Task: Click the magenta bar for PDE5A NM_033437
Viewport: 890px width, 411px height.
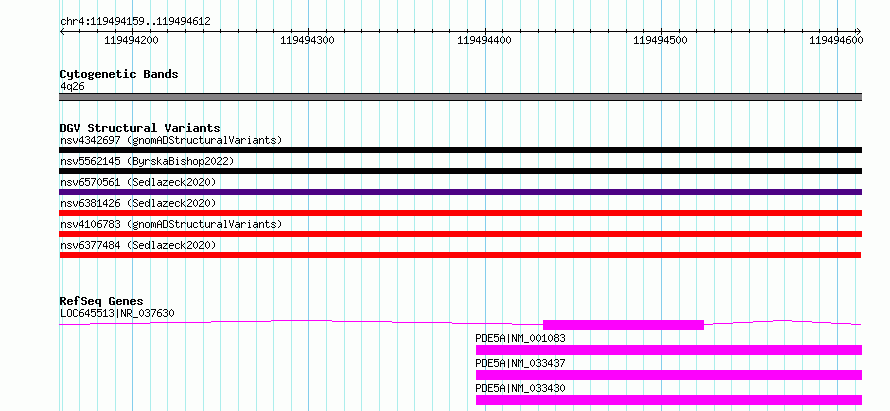Action: [669, 375]
